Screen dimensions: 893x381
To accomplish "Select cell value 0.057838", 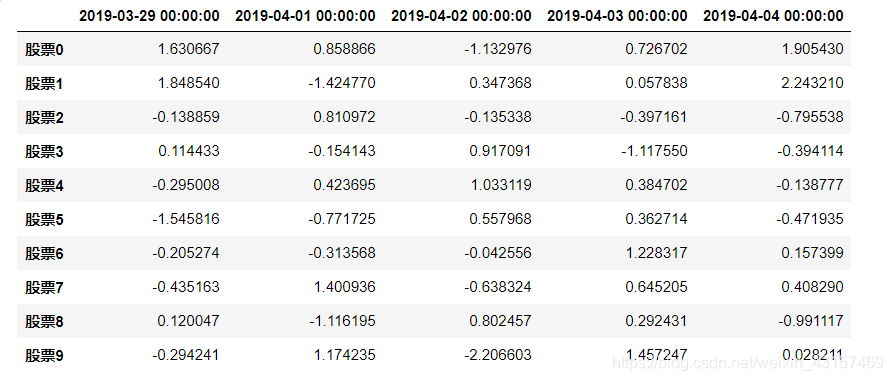I will tap(657, 83).
